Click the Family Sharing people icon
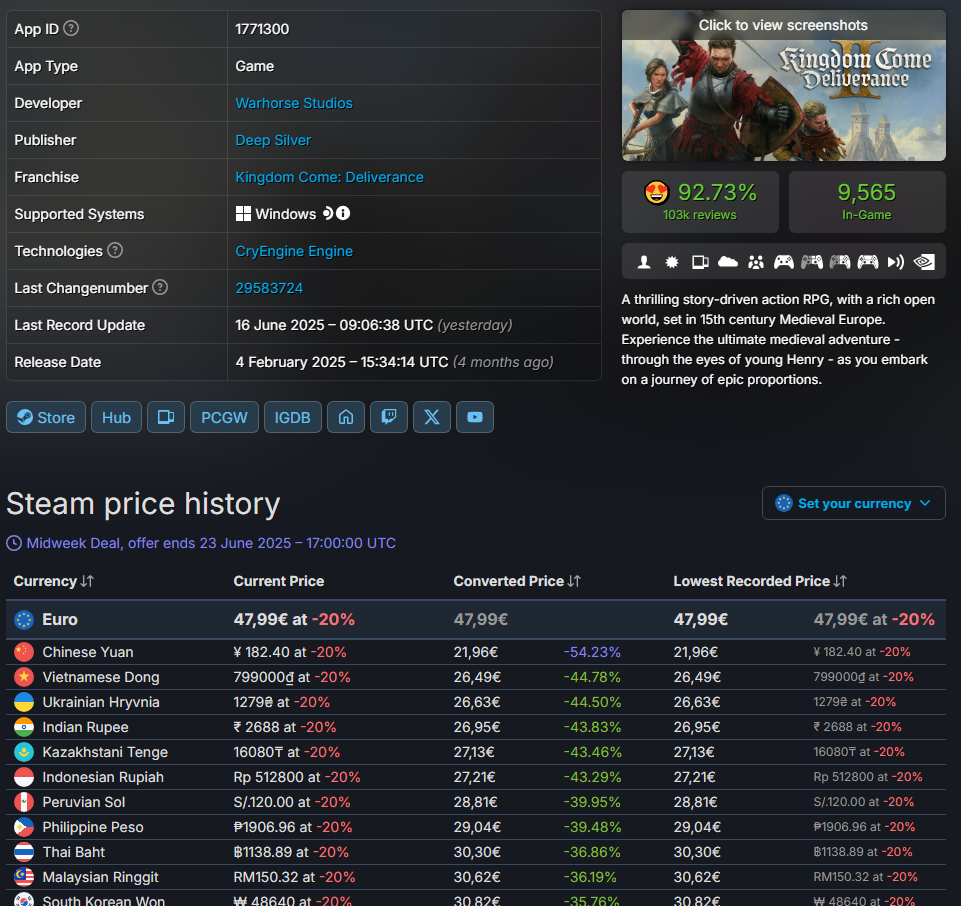 click(x=756, y=262)
